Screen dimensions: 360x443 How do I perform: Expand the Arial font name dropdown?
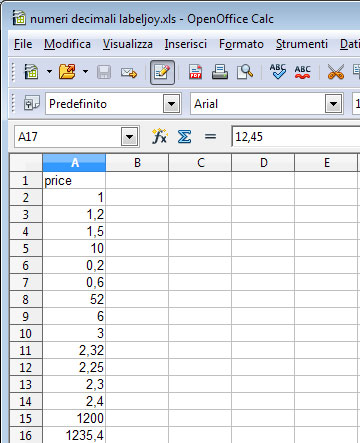(x=334, y=104)
